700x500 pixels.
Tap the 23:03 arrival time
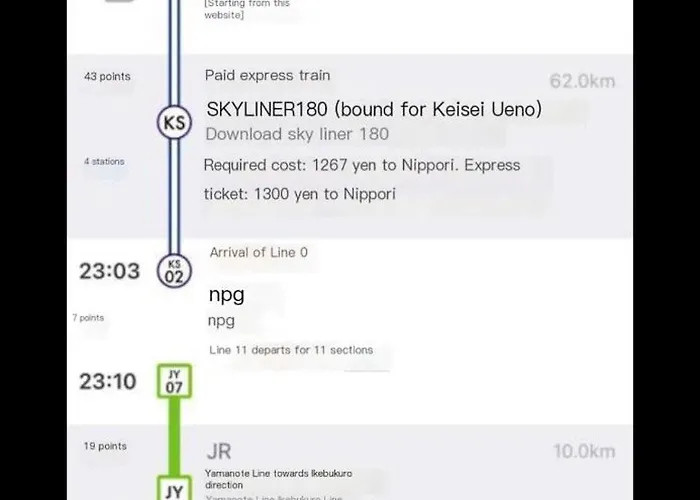click(109, 271)
